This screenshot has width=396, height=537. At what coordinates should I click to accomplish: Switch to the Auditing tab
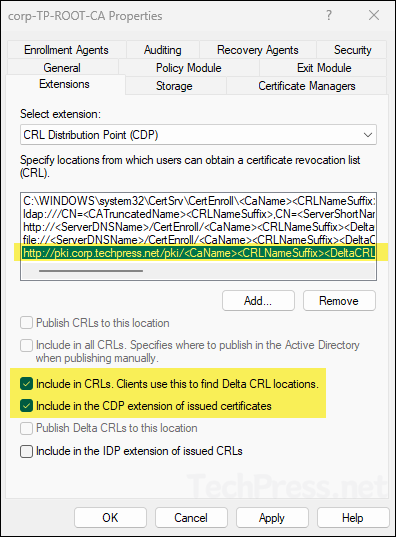click(x=163, y=50)
